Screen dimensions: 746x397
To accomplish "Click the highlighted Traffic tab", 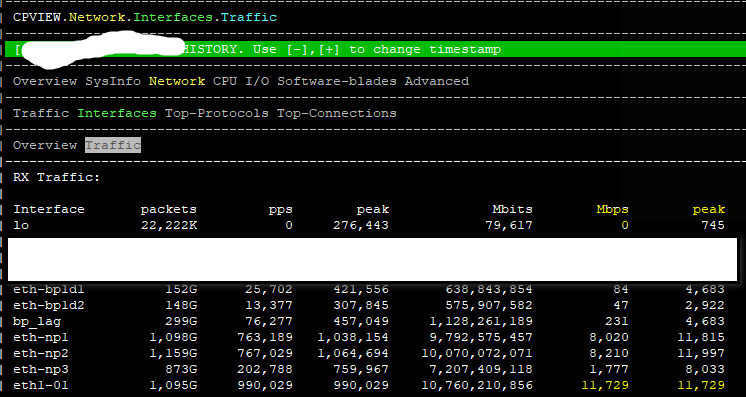I will point(113,145).
